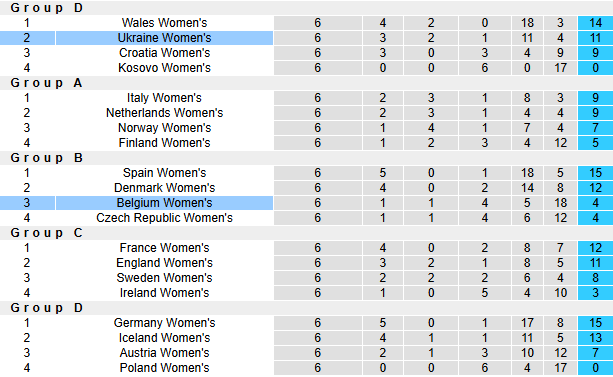Click the Group C section header
This screenshot has height=377, width=613.
click(47, 233)
